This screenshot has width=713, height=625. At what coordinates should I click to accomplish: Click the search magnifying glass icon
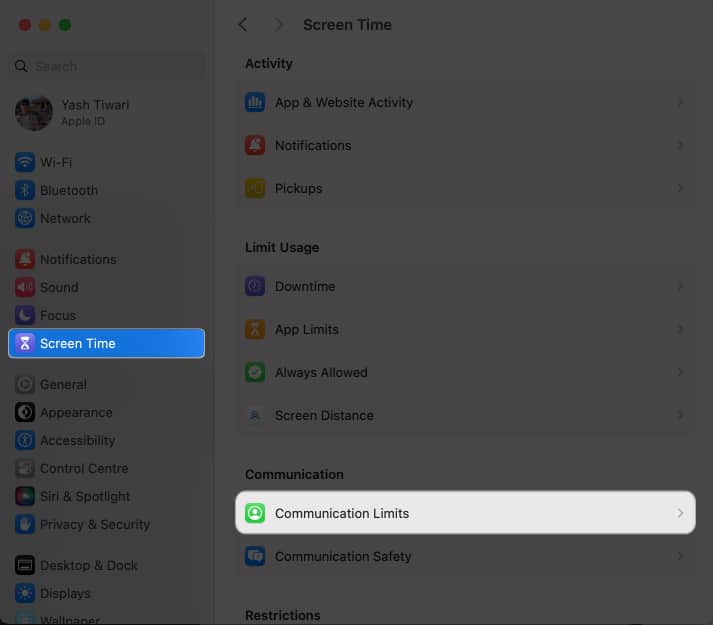click(x=21, y=66)
